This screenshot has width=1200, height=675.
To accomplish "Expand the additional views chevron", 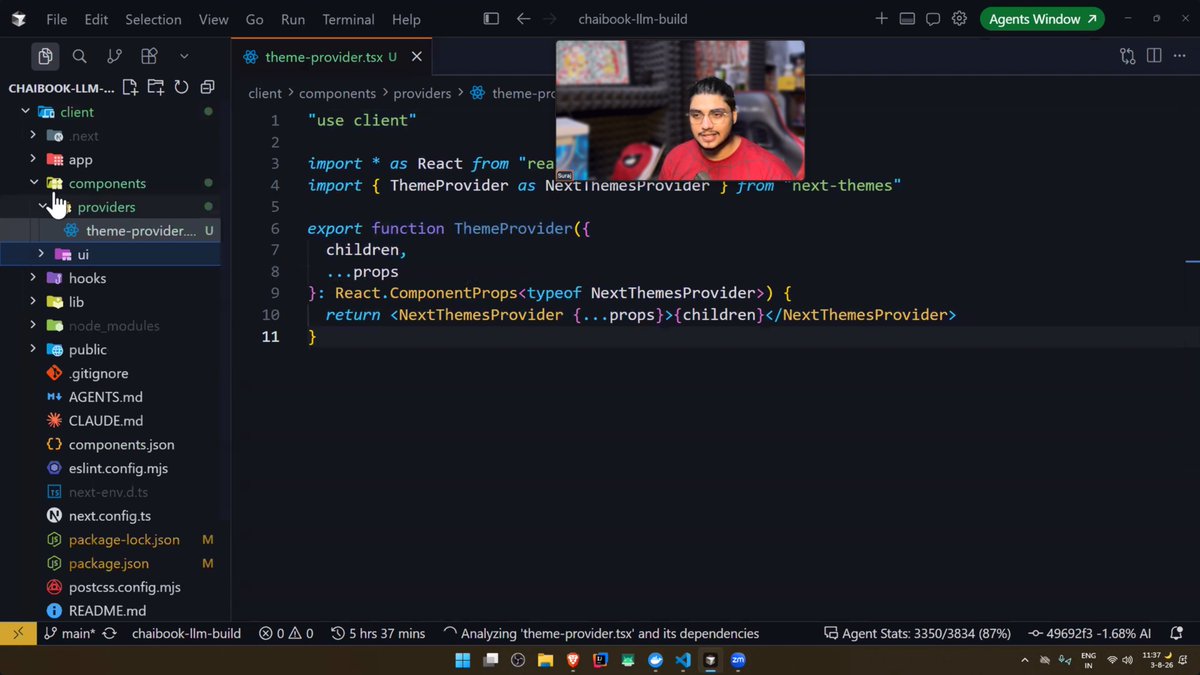I will coord(184,56).
